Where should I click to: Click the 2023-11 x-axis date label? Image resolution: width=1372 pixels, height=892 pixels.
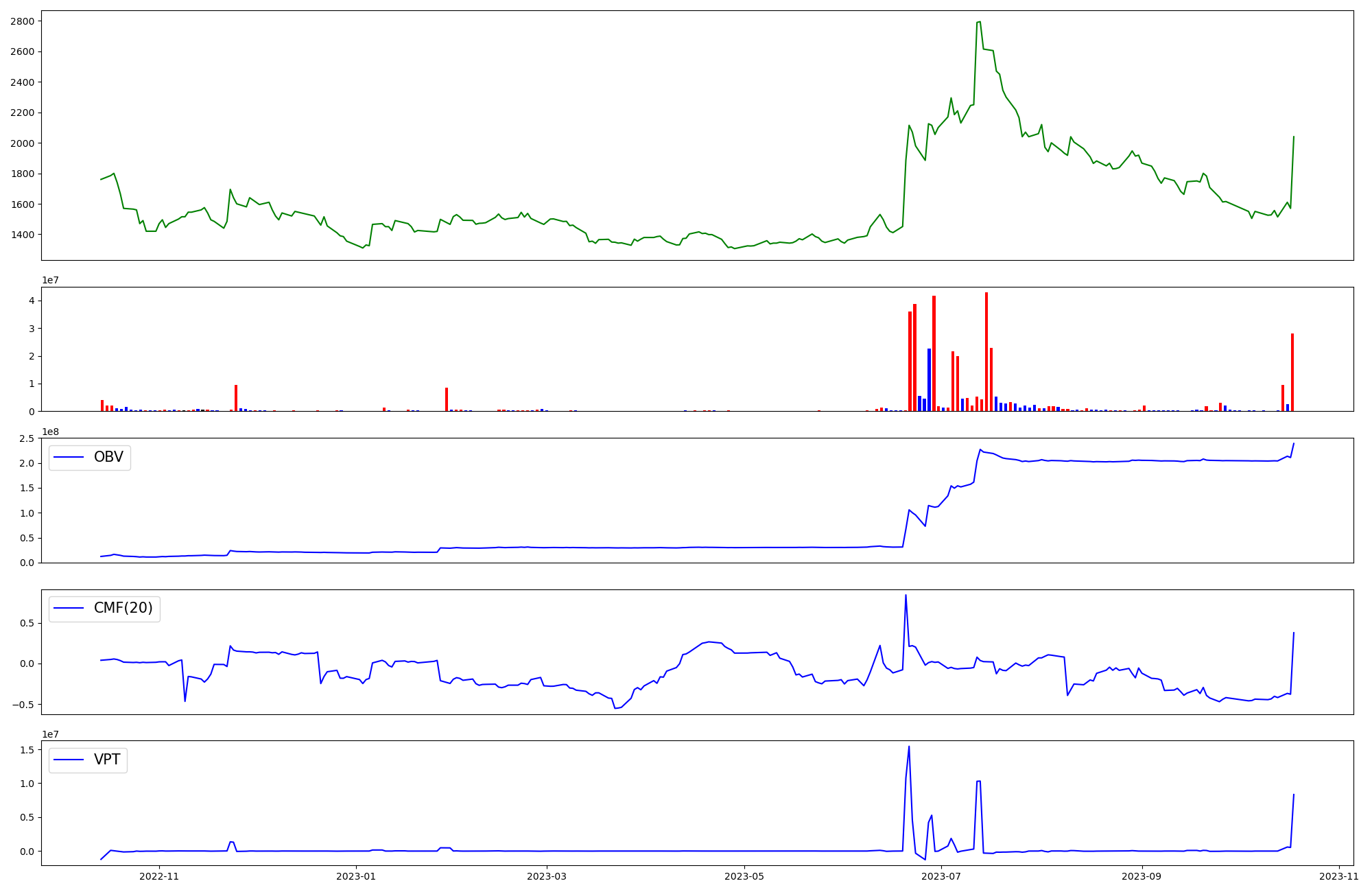click(x=1338, y=876)
